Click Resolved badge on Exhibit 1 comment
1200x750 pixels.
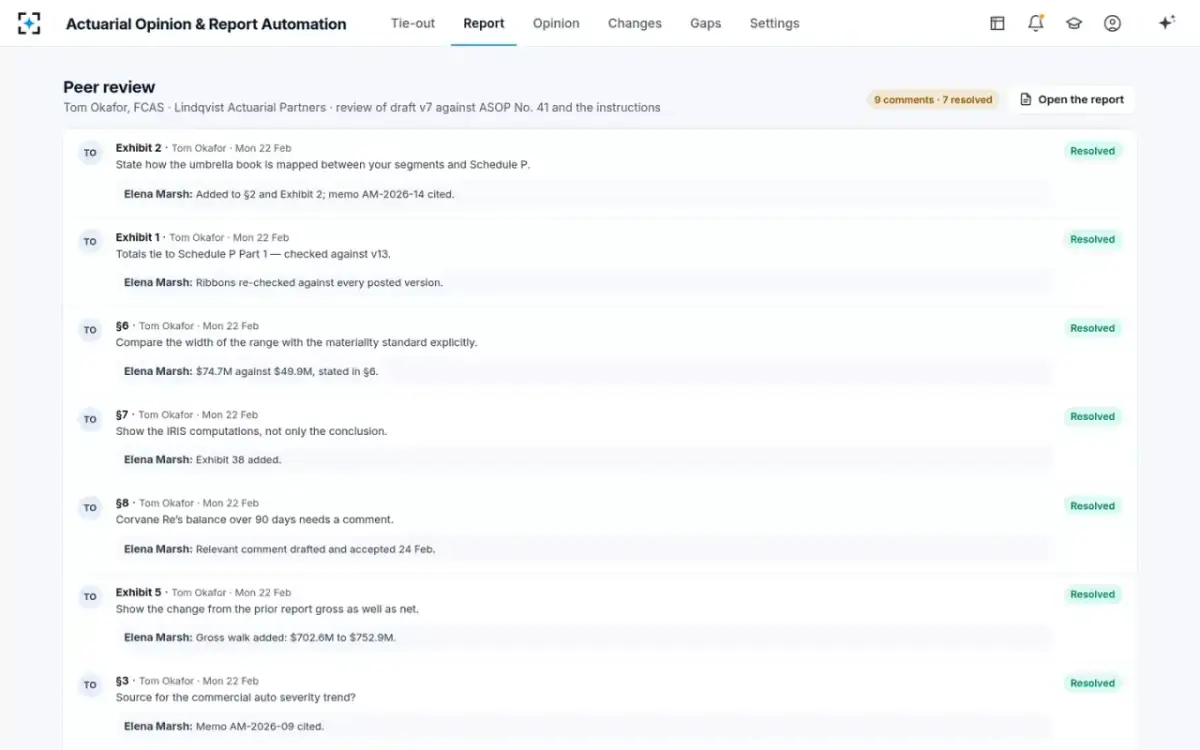(x=1092, y=239)
